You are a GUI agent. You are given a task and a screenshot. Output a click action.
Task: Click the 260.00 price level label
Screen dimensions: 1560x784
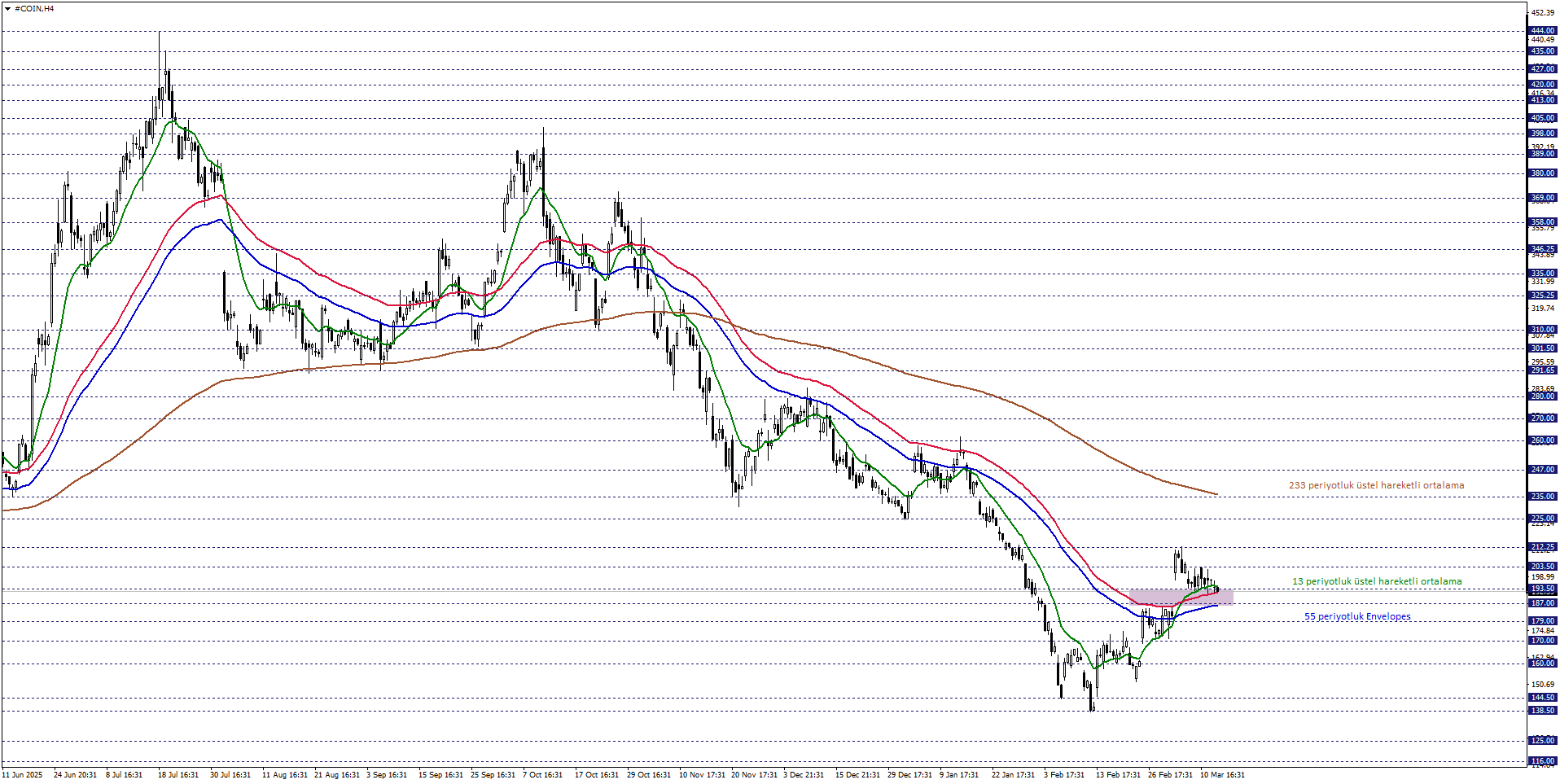[1542, 440]
